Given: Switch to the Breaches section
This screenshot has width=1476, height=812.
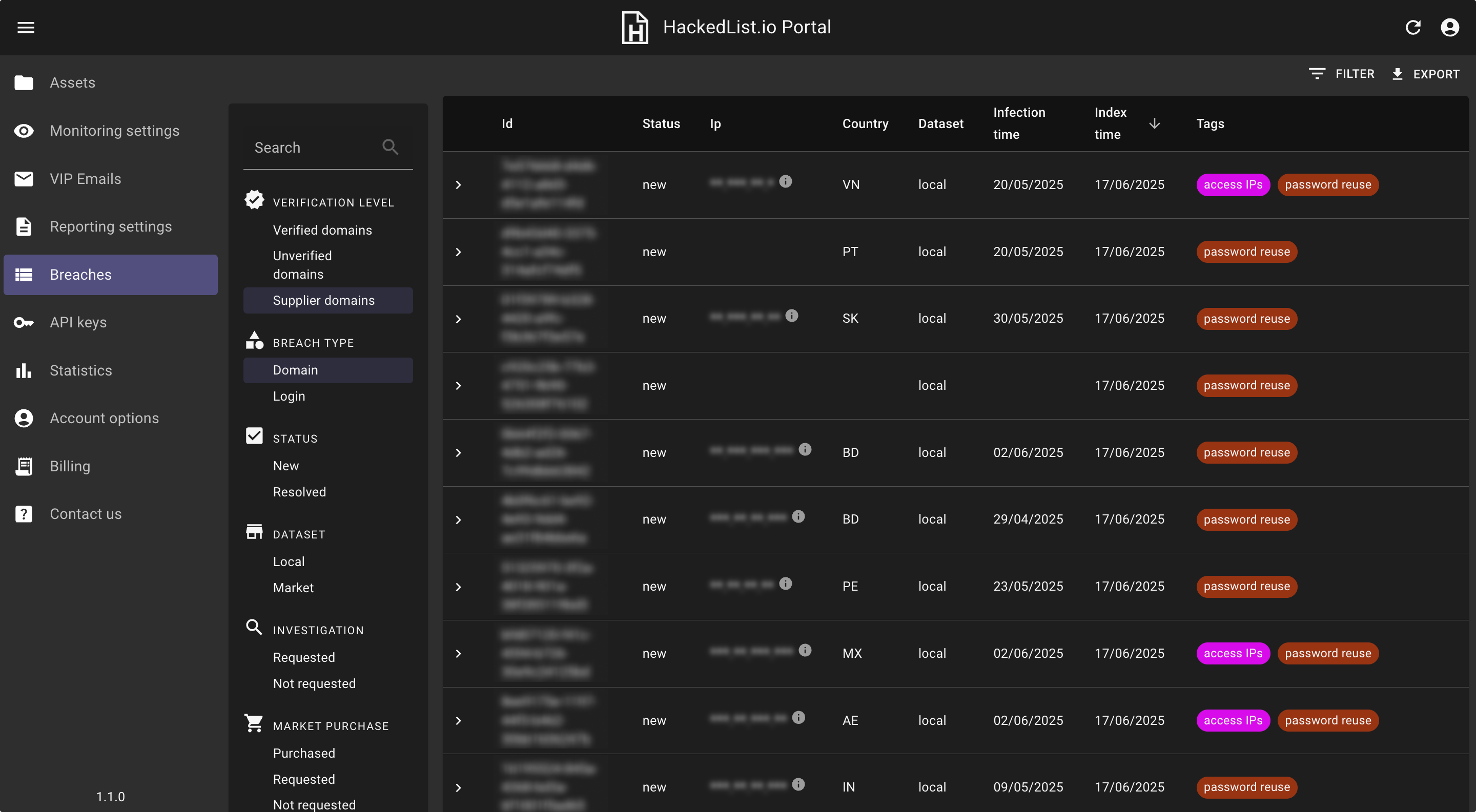Looking at the screenshot, I should (79, 275).
